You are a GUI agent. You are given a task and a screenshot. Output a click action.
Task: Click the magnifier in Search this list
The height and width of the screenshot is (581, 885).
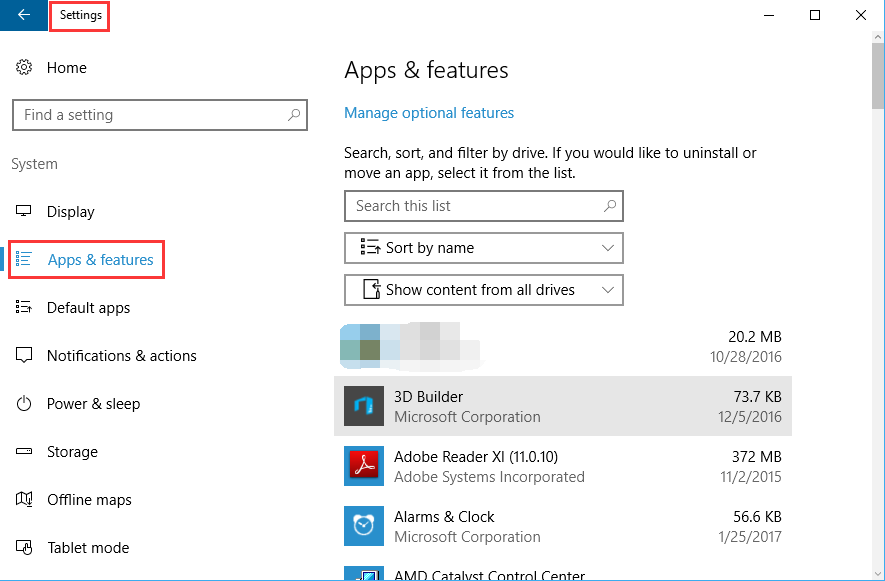click(x=610, y=206)
